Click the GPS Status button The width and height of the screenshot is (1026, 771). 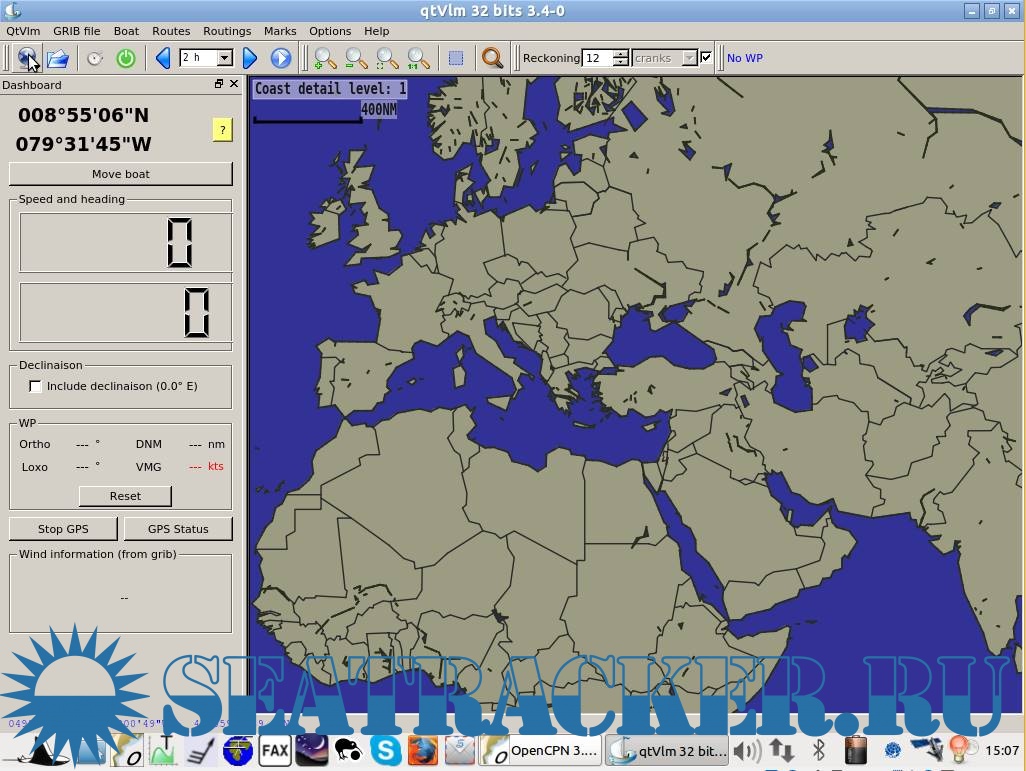(178, 529)
